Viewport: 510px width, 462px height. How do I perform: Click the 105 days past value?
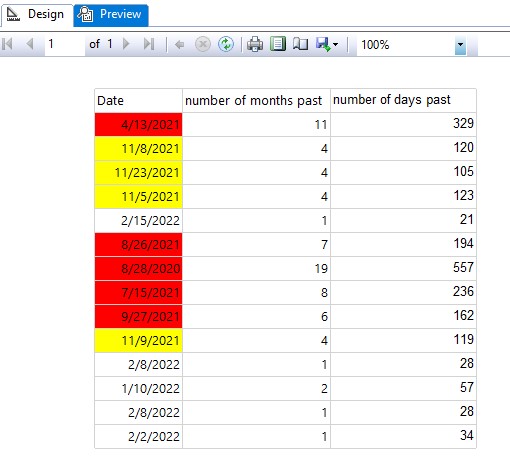tap(463, 171)
